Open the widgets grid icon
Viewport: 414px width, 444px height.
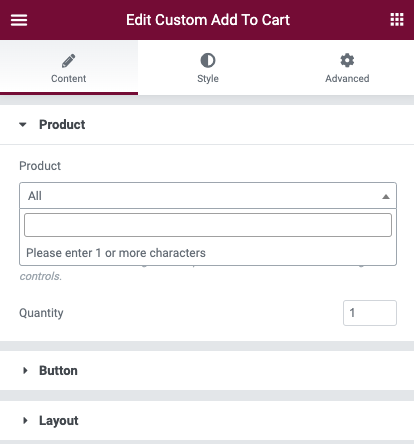(397, 20)
